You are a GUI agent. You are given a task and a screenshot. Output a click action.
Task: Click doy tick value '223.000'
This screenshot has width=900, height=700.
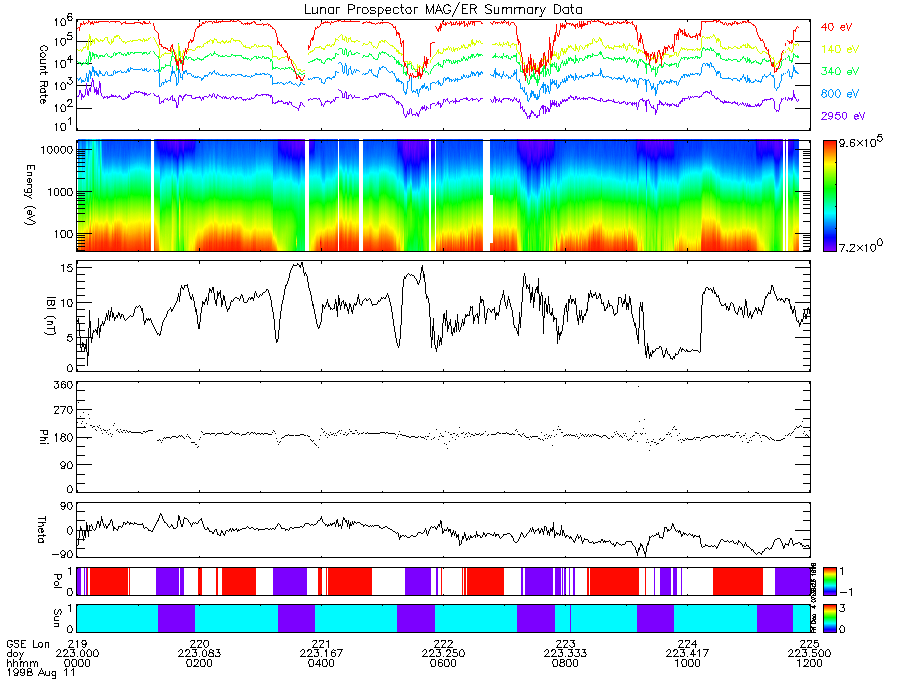coord(77,654)
